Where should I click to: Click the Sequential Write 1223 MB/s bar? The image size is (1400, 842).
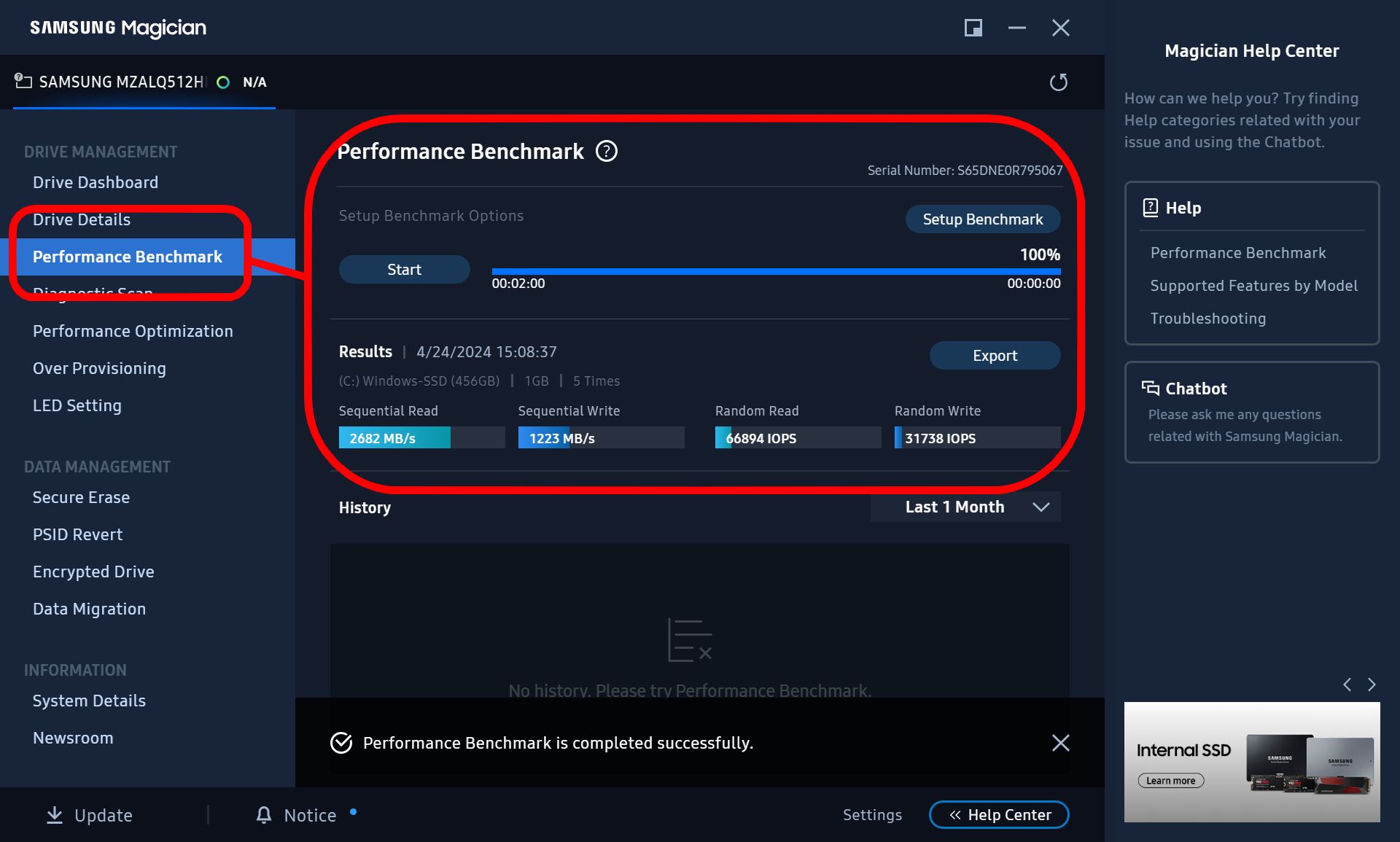point(601,437)
